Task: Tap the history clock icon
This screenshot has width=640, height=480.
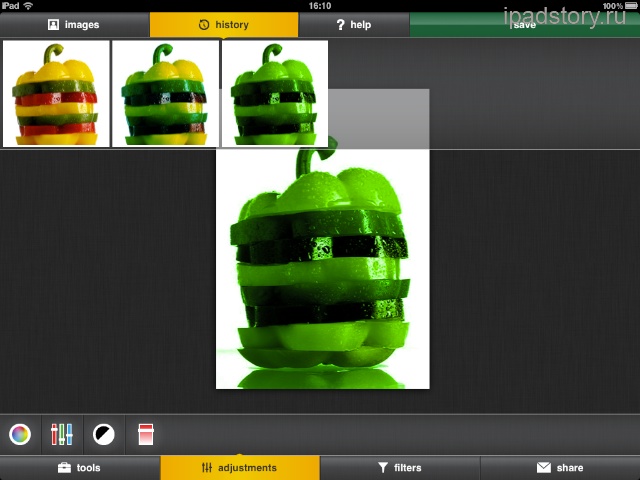Action: (204, 25)
